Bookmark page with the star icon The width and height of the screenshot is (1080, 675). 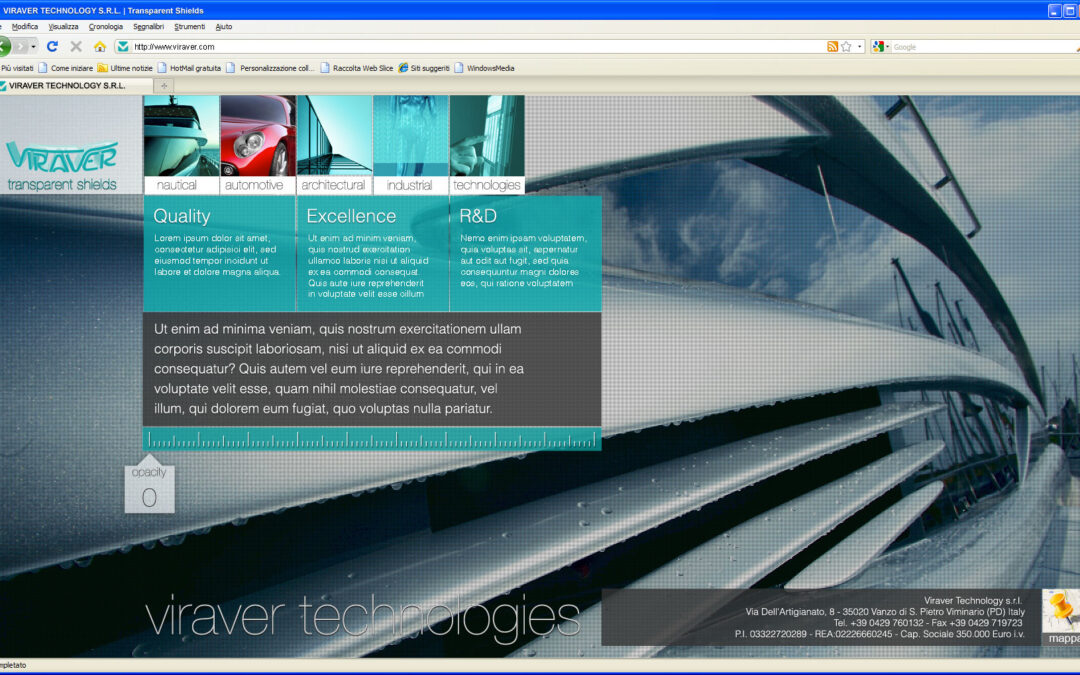[x=846, y=47]
